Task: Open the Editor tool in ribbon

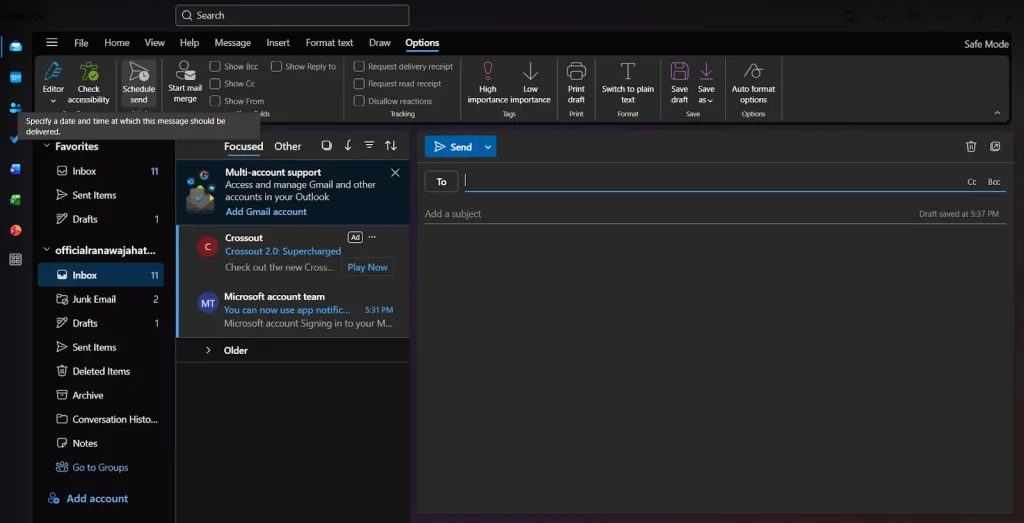Action: pyautogui.click(x=53, y=83)
